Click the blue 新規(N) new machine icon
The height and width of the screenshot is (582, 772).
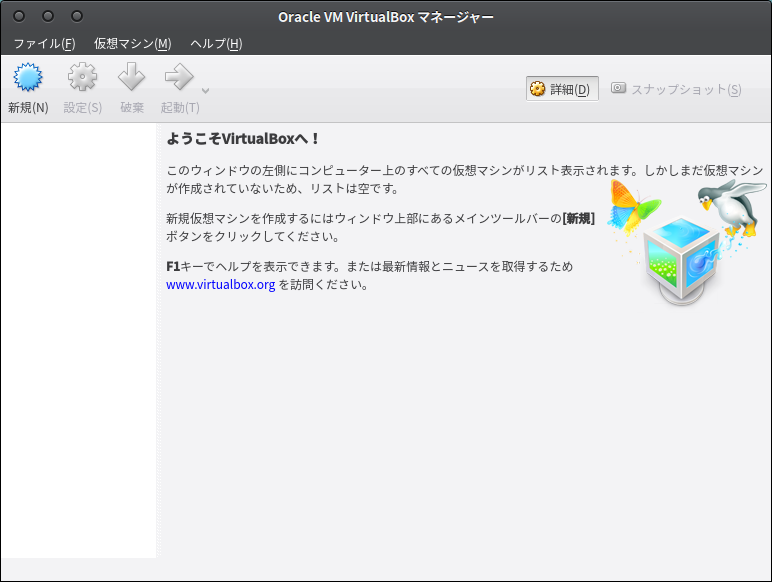coord(28,77)
